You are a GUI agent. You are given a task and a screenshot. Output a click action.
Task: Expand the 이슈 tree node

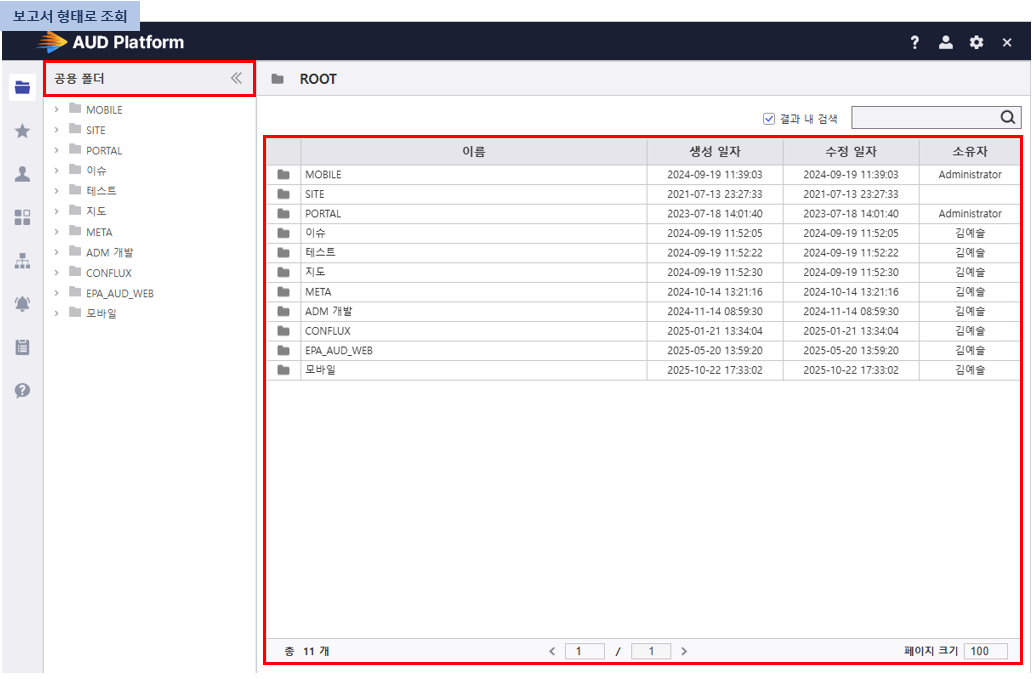click(x=57, y=171)
